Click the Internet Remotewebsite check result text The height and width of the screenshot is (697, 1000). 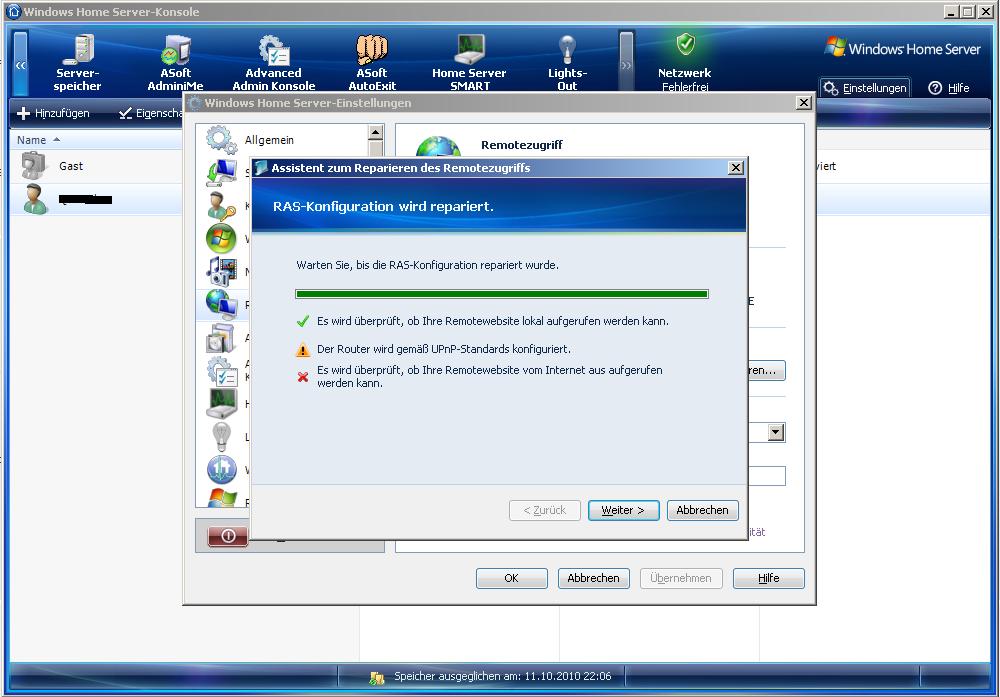point(490,377)
